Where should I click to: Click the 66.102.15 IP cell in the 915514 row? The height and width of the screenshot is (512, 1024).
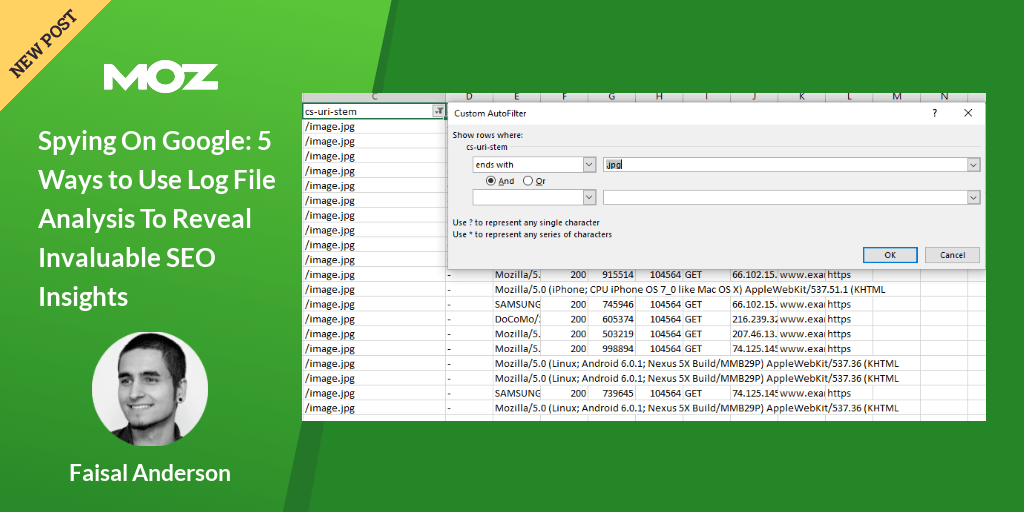click(754, 275)
